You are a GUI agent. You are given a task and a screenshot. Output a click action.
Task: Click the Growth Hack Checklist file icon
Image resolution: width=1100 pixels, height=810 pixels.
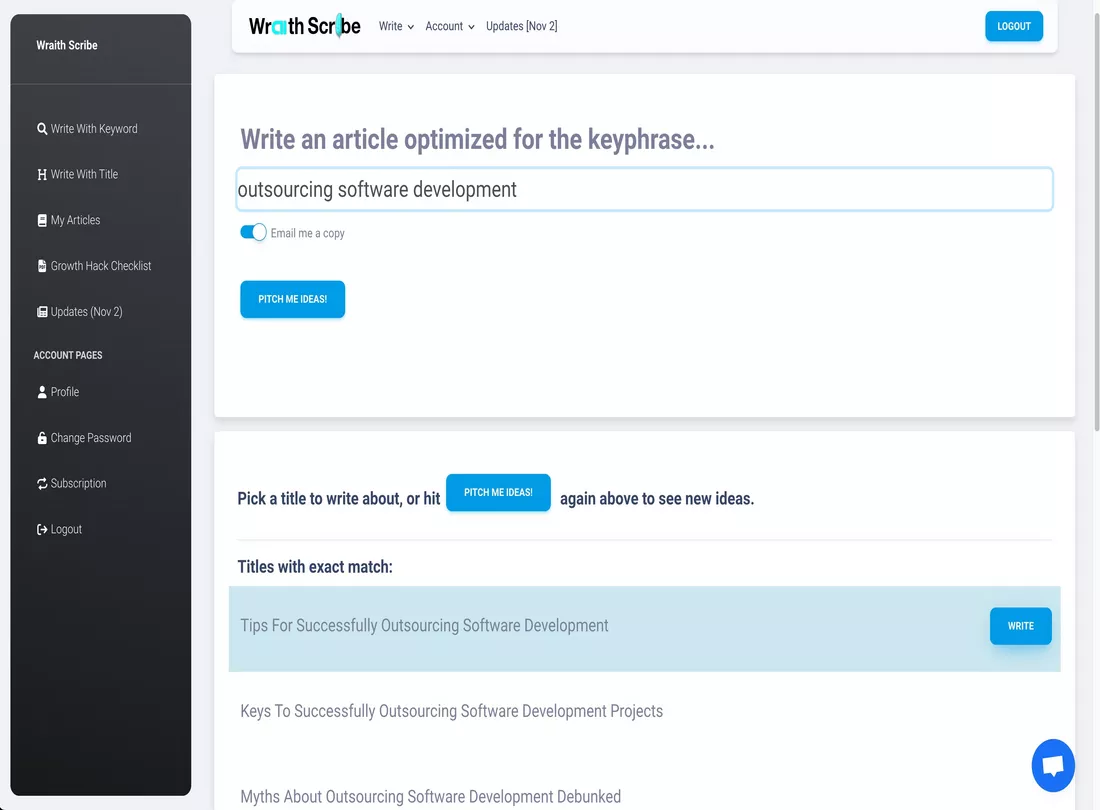tap(42, 266)
